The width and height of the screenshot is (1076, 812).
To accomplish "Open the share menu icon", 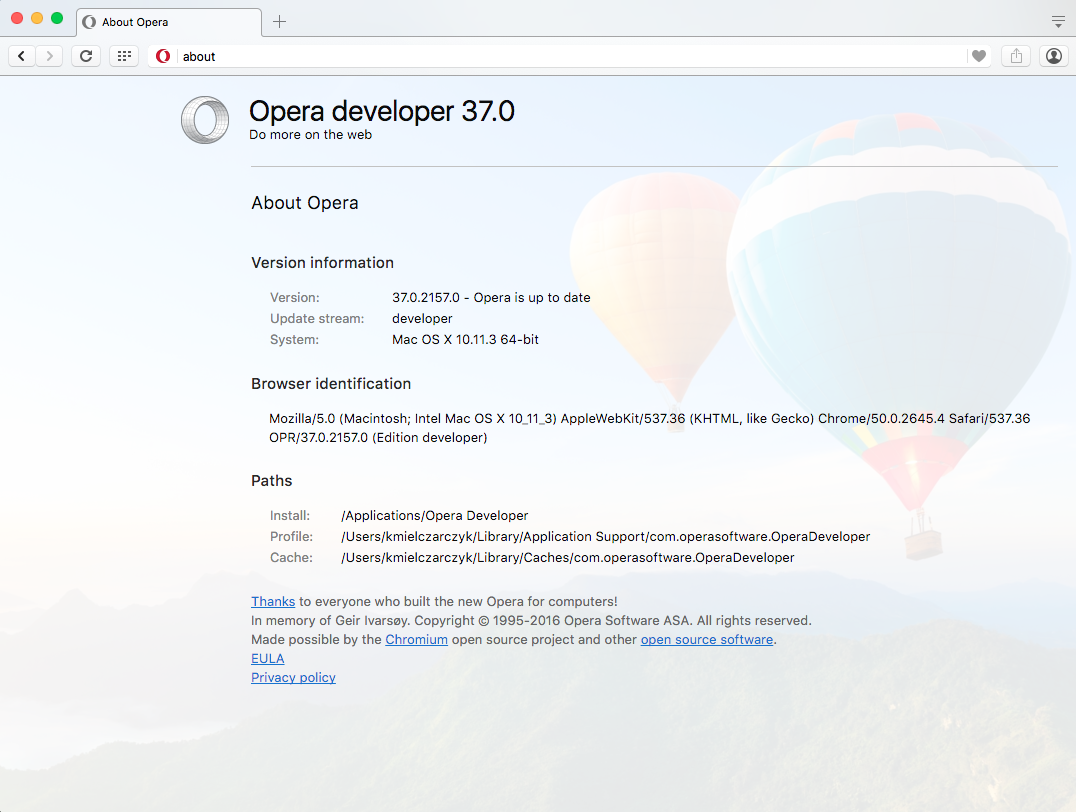I will click(x=1015, y=55).
